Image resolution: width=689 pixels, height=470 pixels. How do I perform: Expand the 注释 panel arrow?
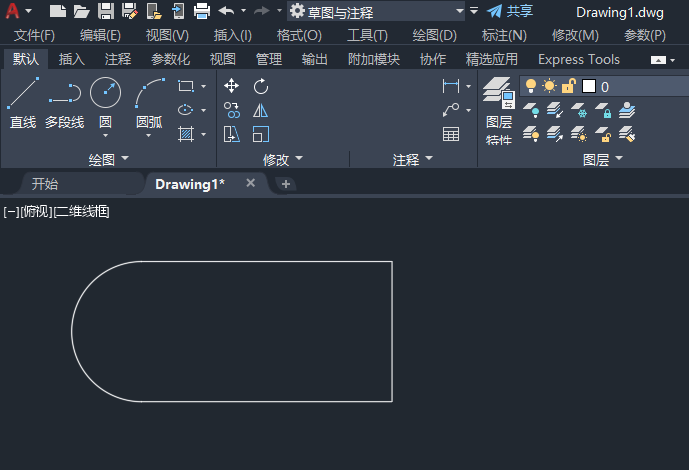coord(429,158)
